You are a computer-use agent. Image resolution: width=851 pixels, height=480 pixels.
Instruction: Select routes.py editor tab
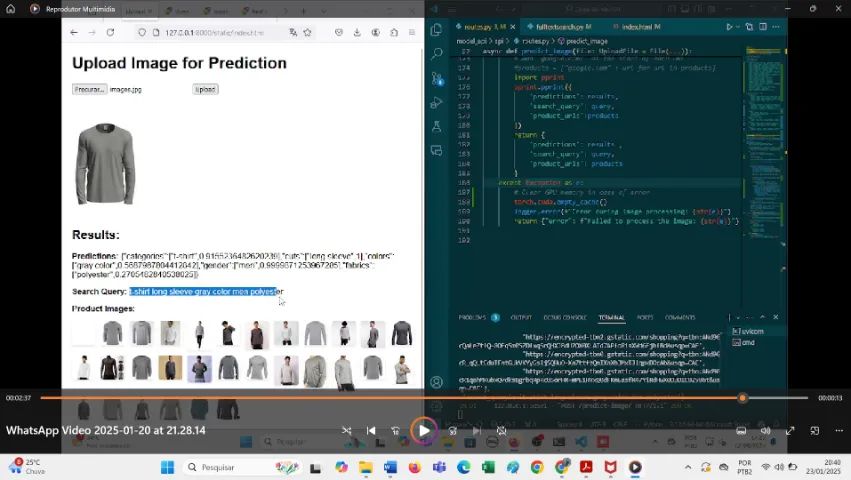tap(485, 27)
